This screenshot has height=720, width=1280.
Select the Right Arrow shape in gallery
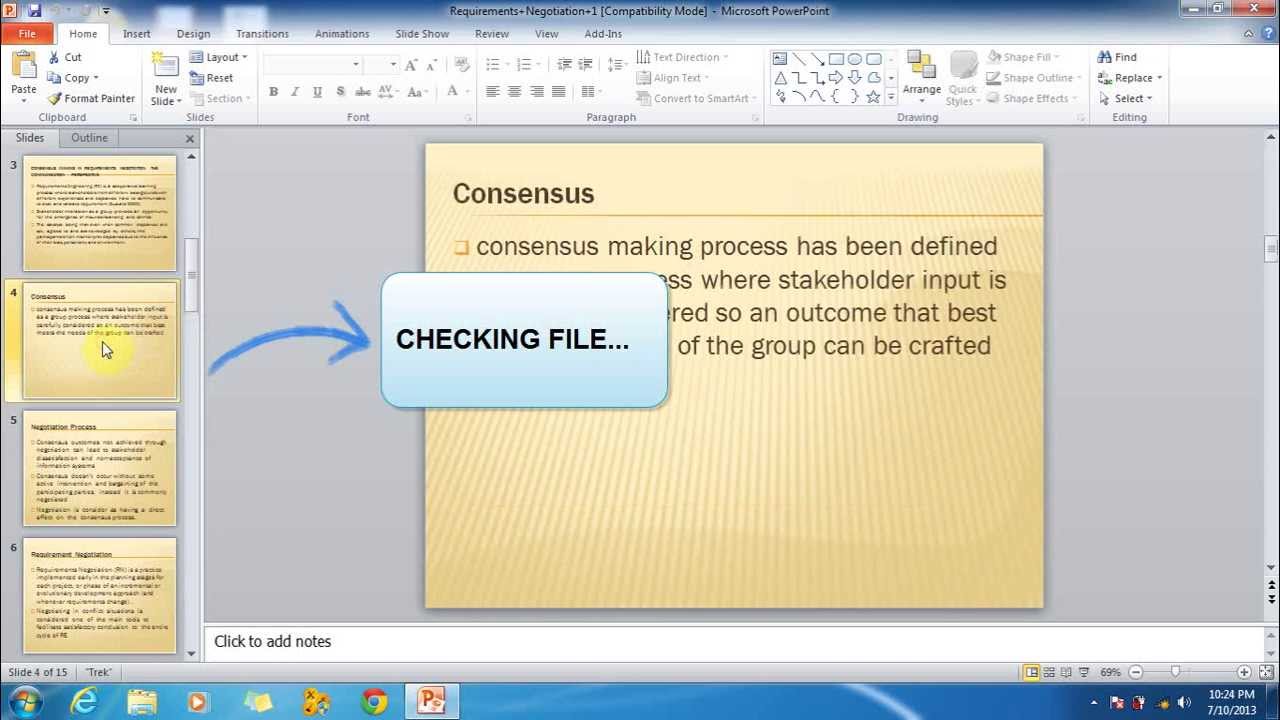pos(836,78)
